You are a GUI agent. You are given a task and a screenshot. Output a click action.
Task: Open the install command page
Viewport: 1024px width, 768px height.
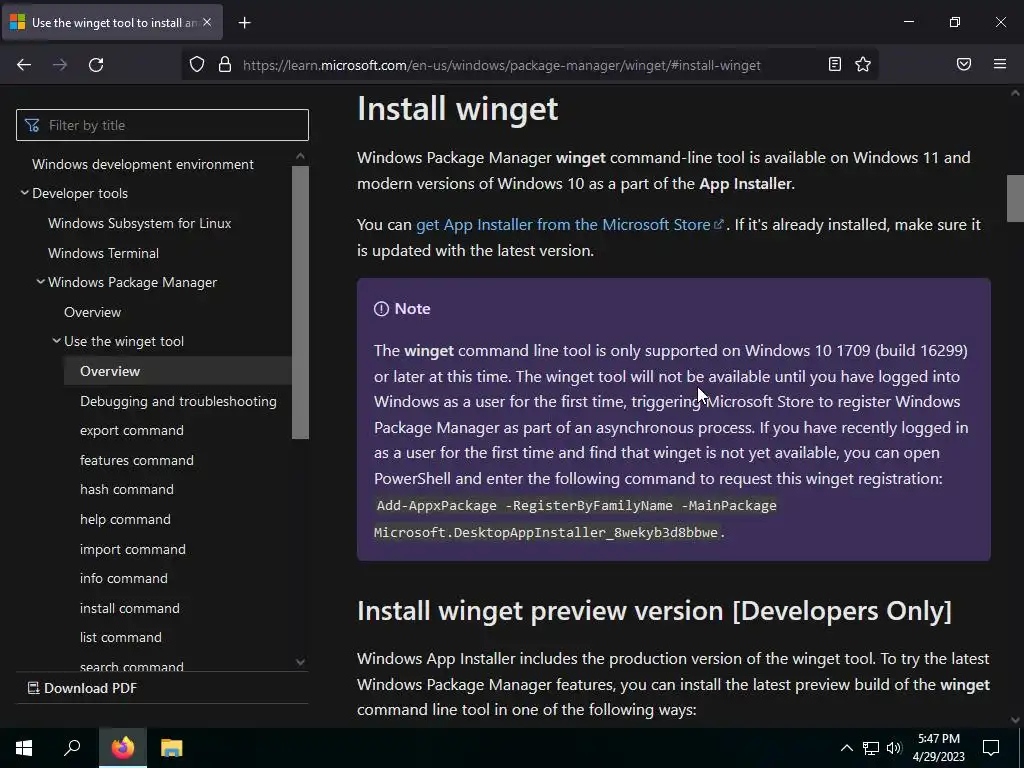[129, 608]
